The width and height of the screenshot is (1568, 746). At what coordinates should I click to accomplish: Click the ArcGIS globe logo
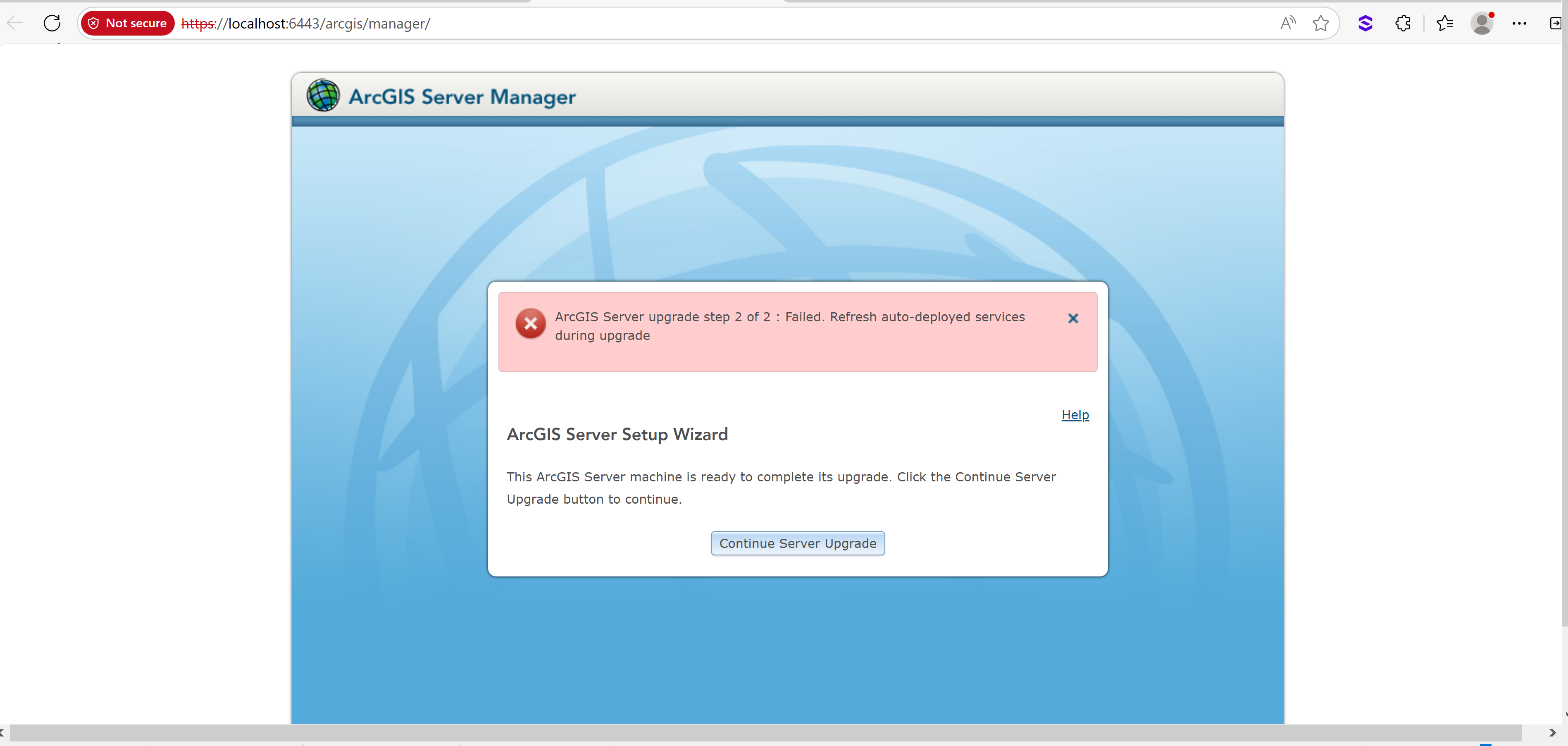pos(323,96)
